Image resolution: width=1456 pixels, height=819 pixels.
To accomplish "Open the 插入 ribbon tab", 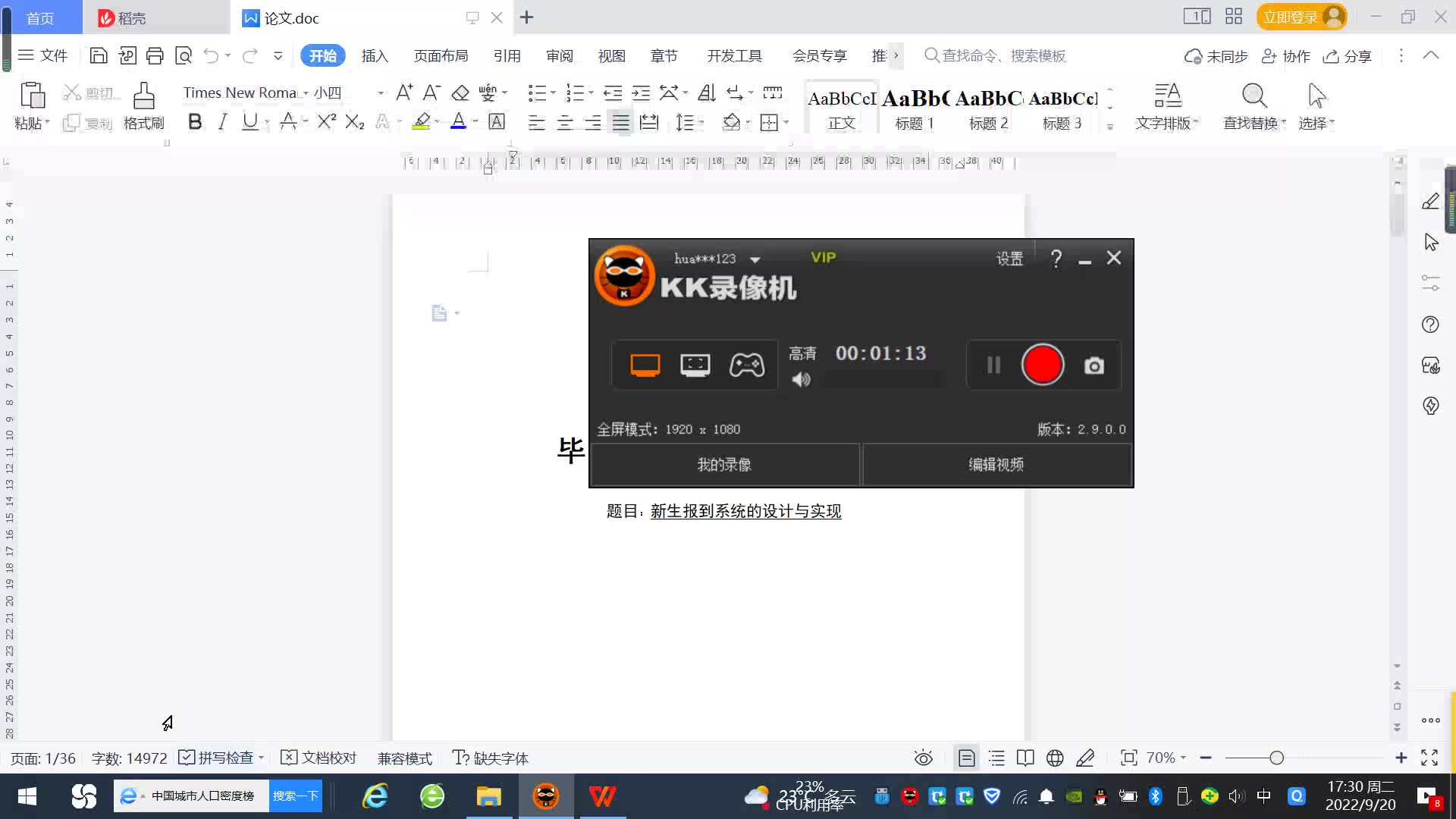I will pyautogui.click(x=375, y=55).
